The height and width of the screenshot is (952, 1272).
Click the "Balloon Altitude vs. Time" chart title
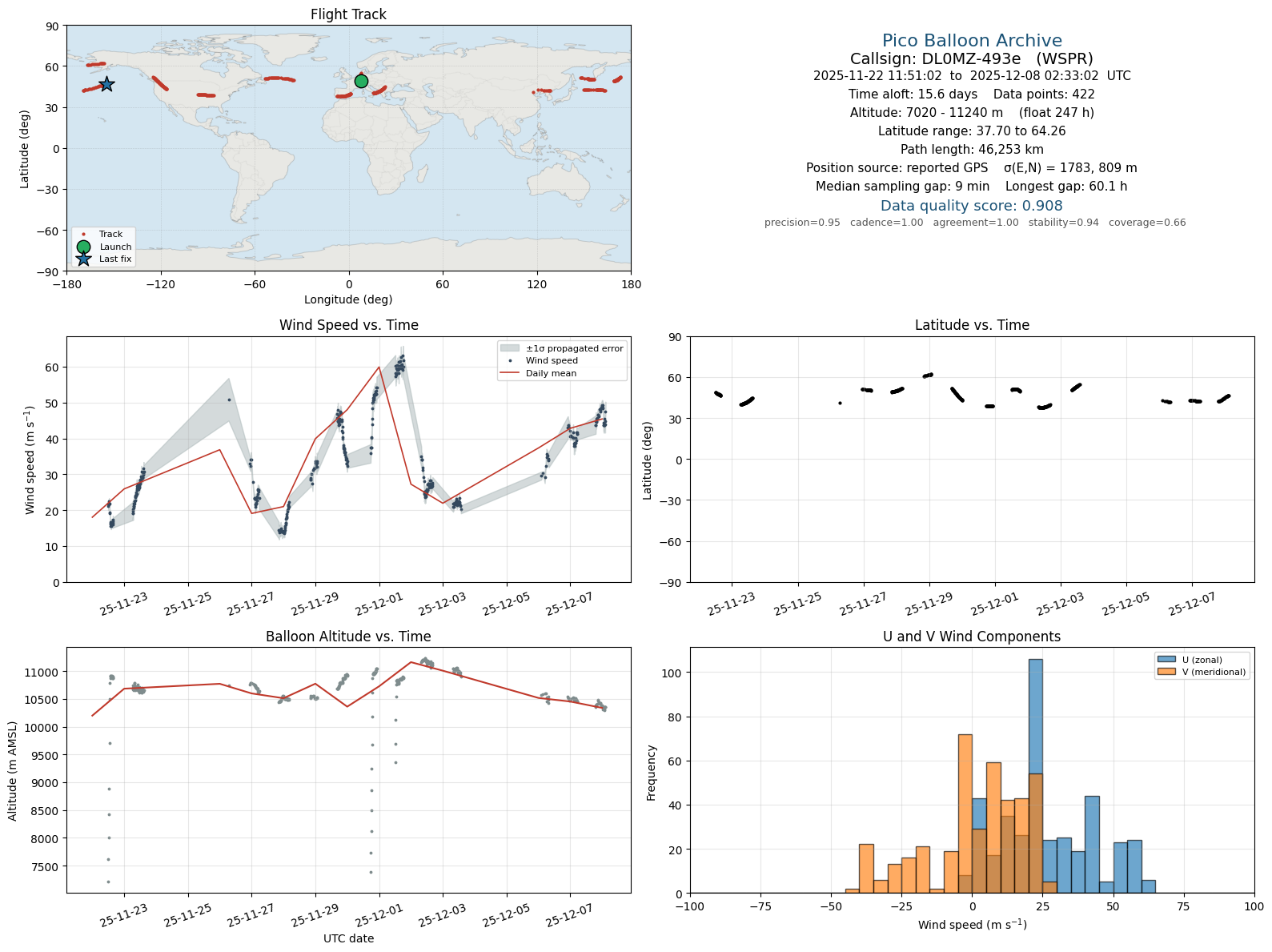pyautogui.click(x=348, y=637)
